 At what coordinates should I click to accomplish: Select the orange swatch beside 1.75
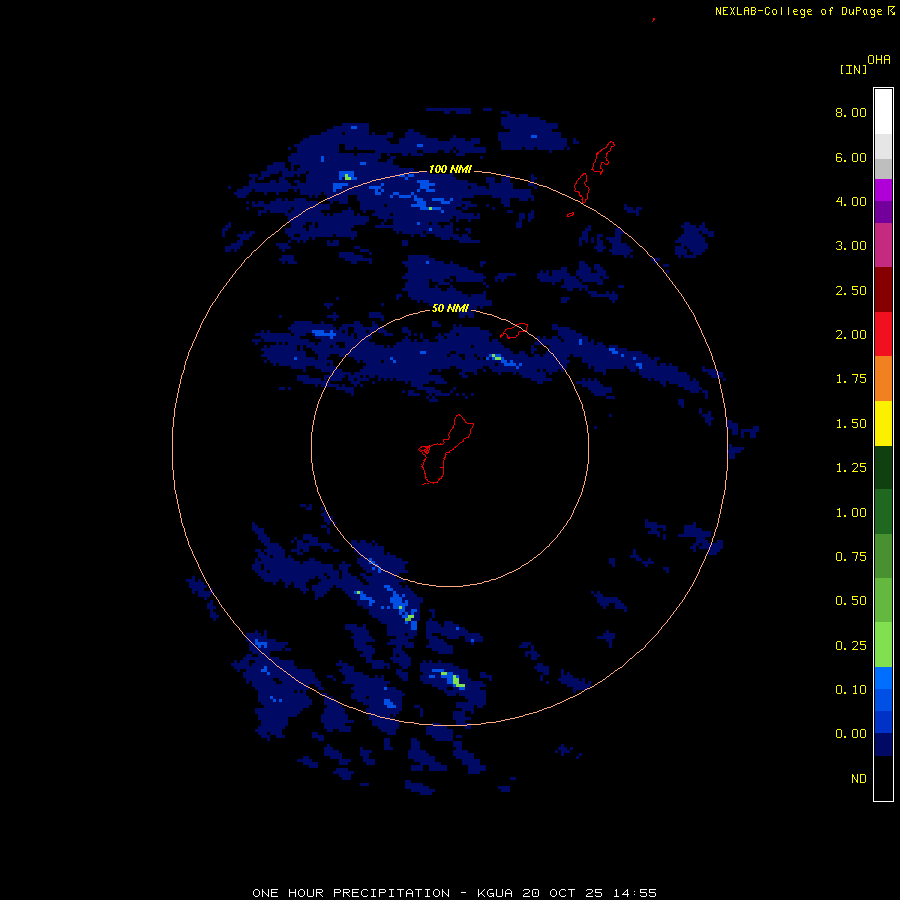883,379
